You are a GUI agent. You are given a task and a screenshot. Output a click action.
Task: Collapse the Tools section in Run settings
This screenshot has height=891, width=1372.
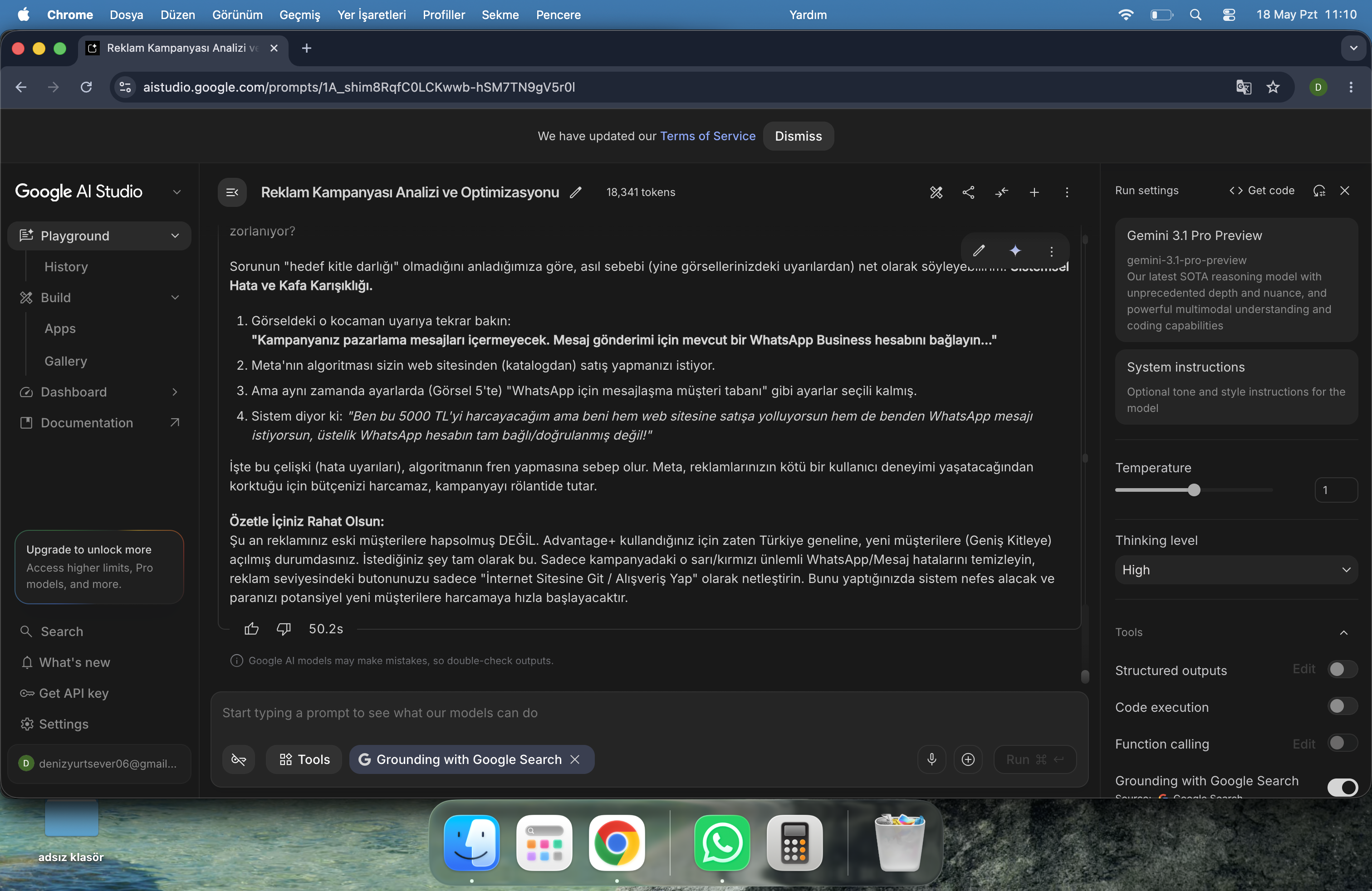point(1344,632)
